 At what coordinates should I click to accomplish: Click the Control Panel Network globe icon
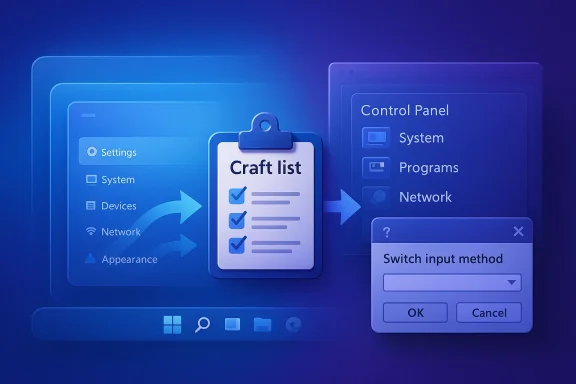pyautogui.click(x=376, y=197)
